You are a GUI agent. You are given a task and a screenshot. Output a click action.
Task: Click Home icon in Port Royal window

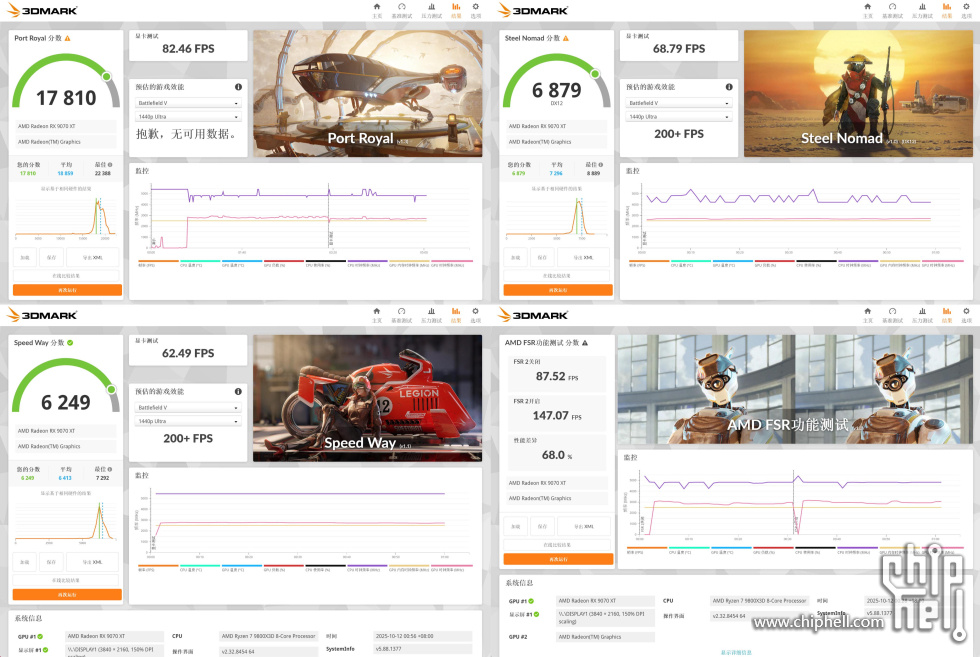[x=377, y=8]
